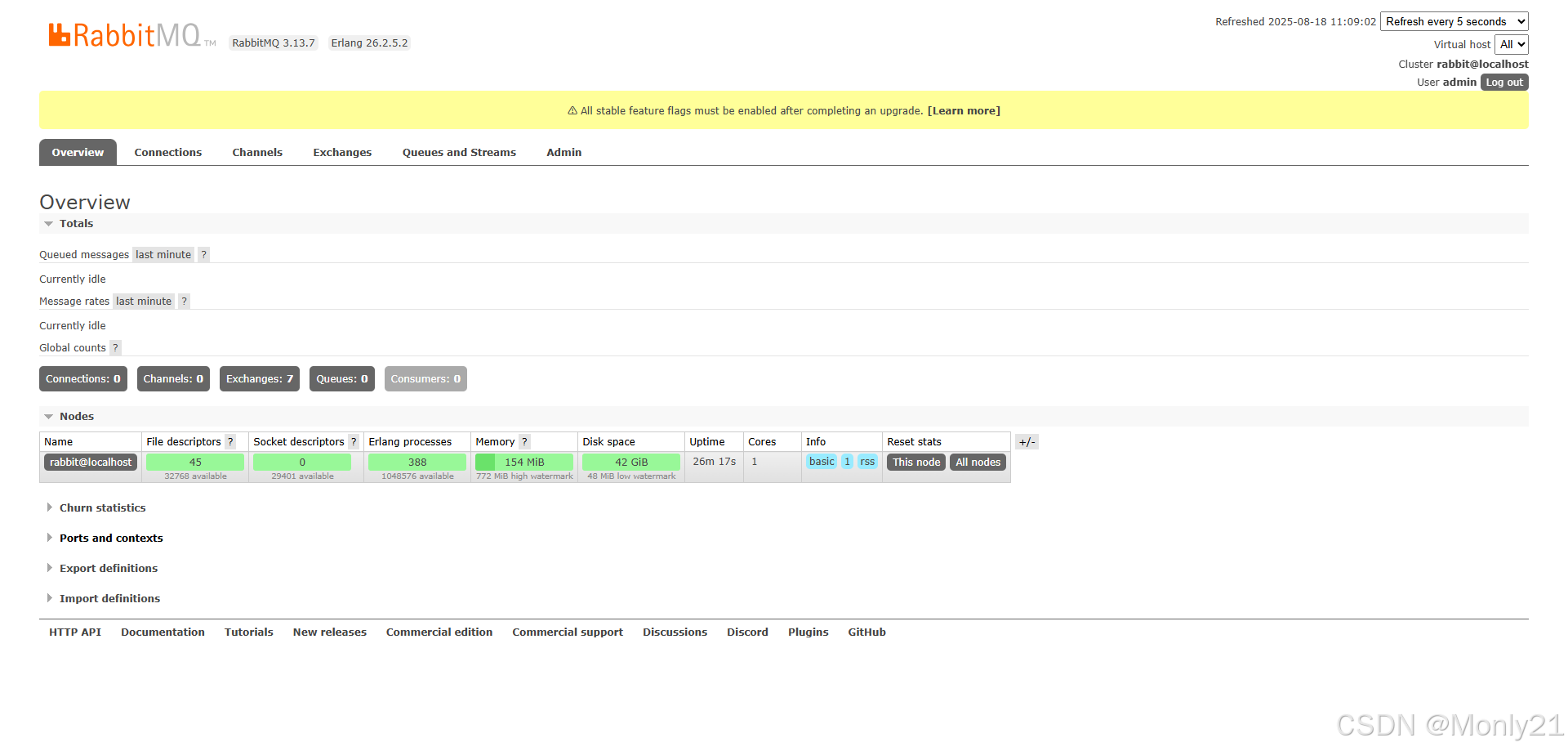This screenshot has width=1568, height=751.
Task: Click Channels: 0 count button
Action: click(x=173, y=379)
